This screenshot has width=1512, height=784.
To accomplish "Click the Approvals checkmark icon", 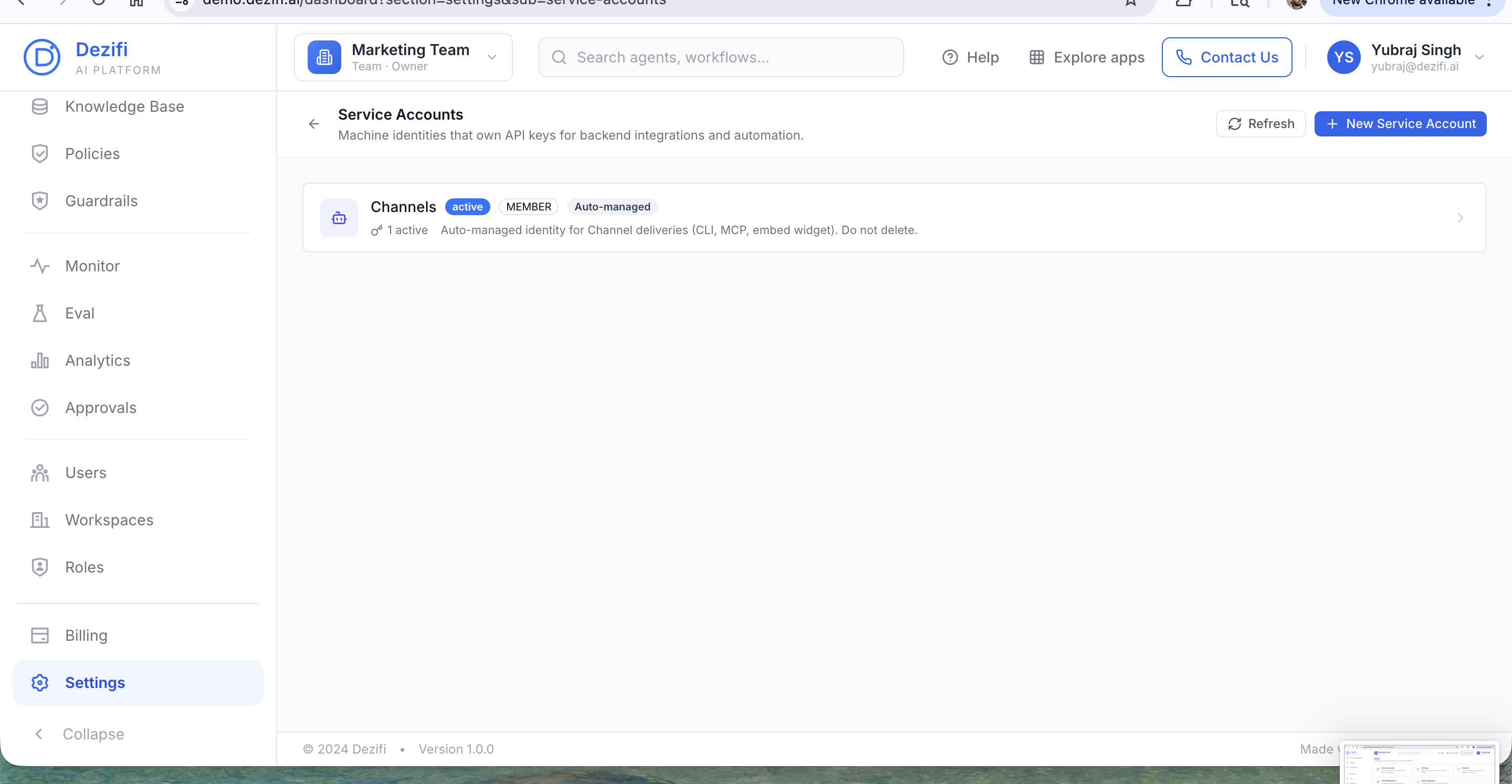I will point(39,408).
